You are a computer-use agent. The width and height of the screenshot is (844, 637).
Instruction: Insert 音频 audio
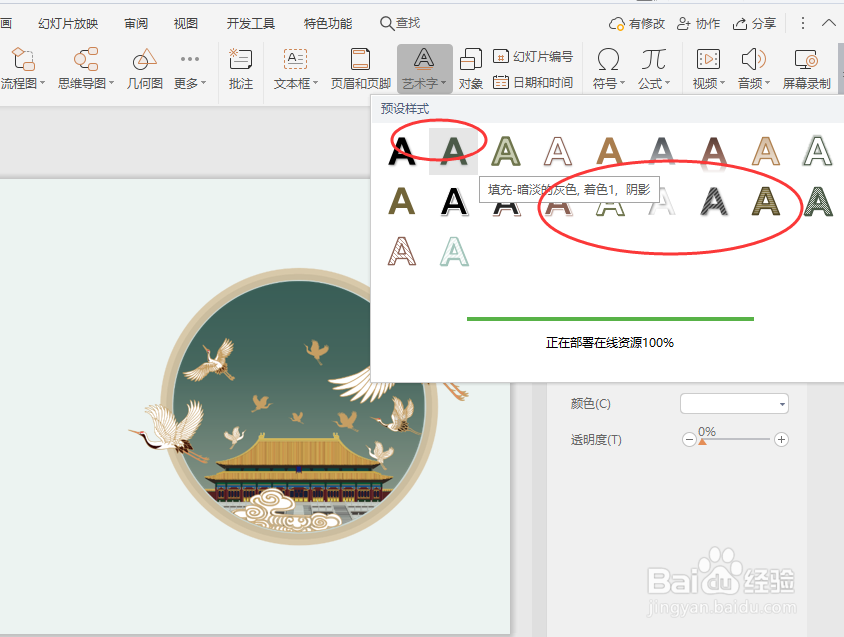[754, 68]
